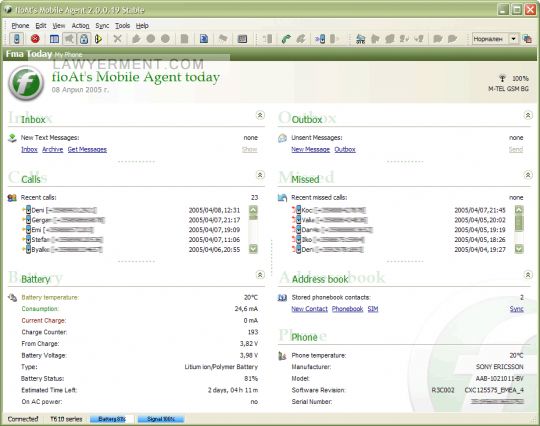Click the Signal 100% status bar indicator
Viewport: 540px width, 426px height.
161,419
